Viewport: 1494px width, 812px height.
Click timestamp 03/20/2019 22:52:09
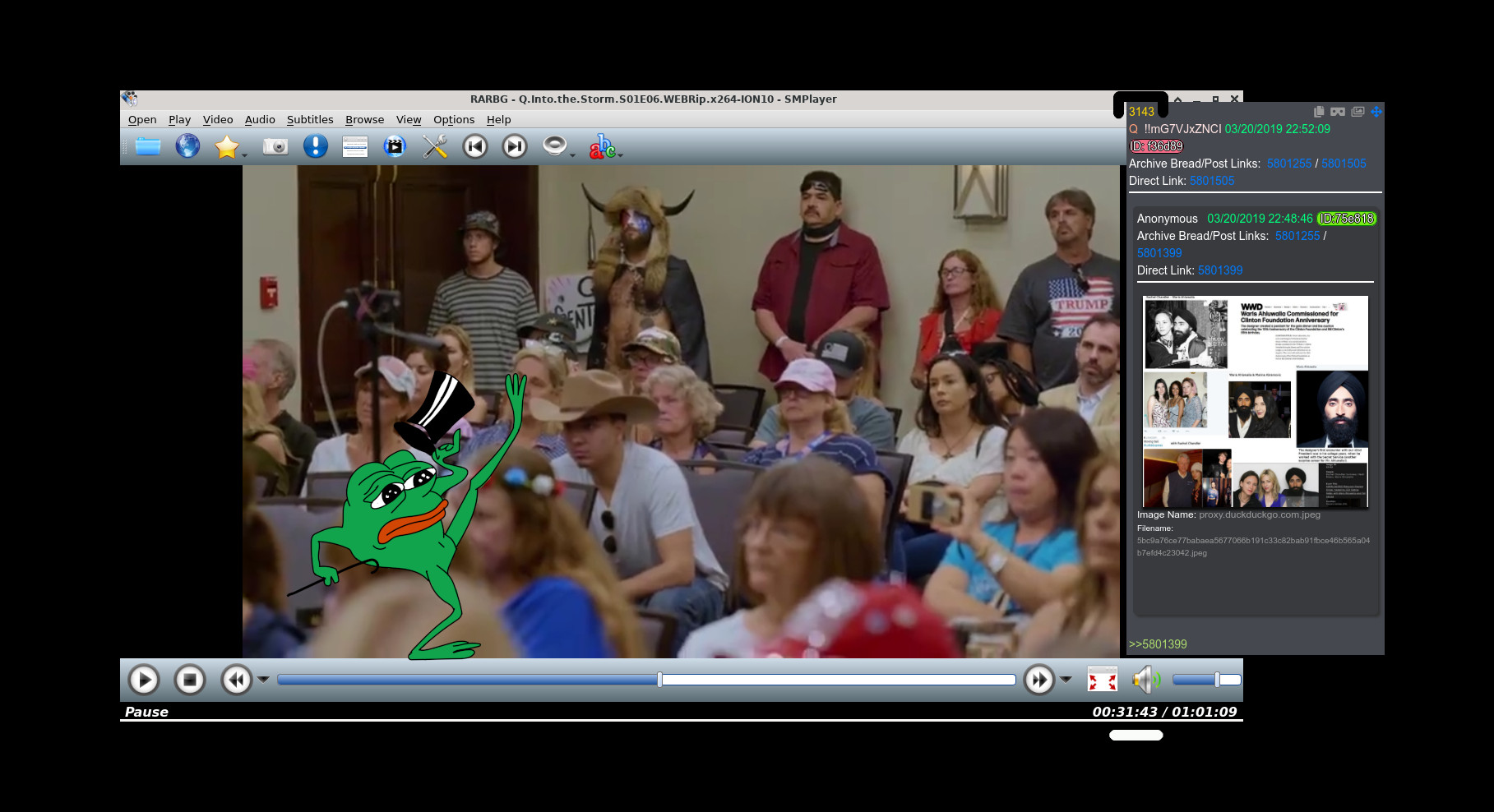pos(1277,129)
